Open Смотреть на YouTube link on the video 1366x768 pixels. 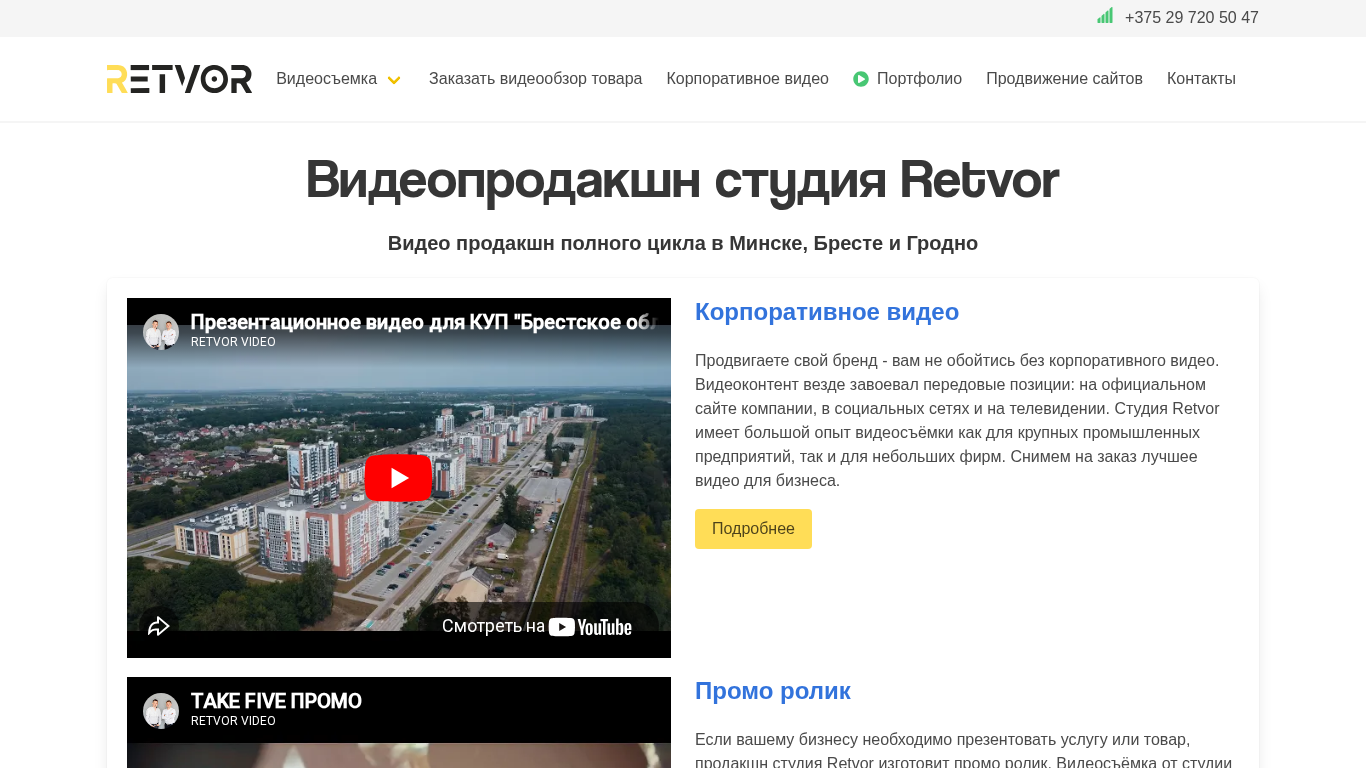537,627
